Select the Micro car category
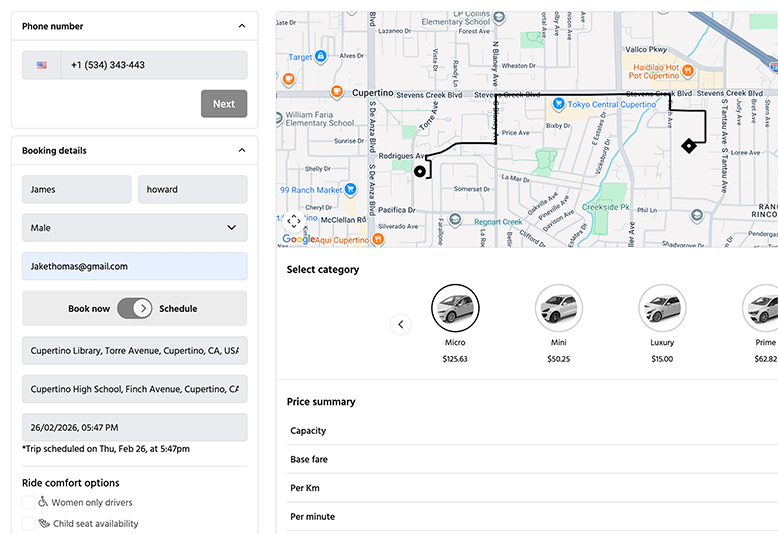Viewport: 778px width, 534px height. (455, 308)
